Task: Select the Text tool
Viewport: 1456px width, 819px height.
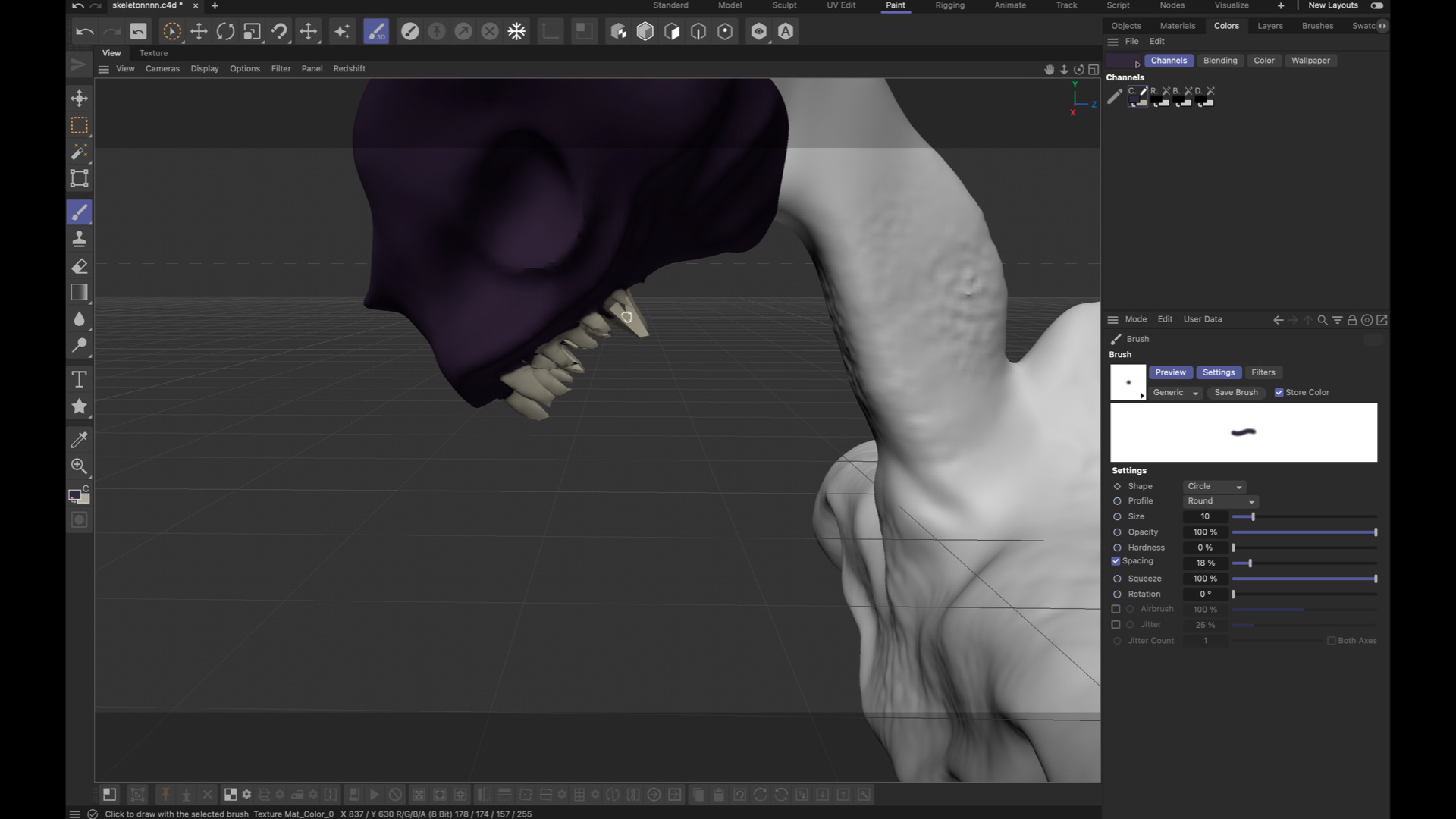Action: click(x=79, y=379)
